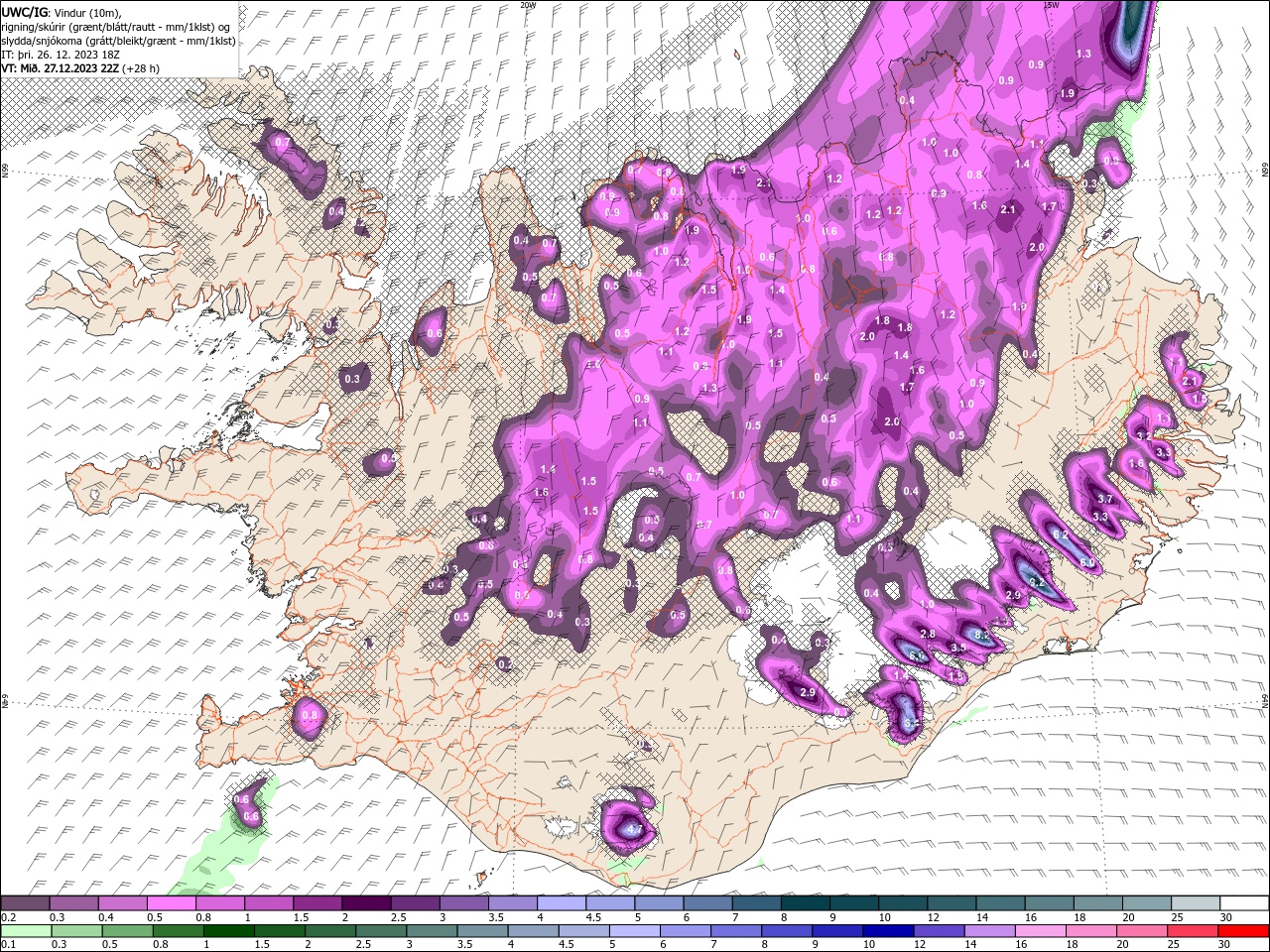1270x952 pixels.
Task: Click the snow scale swatch between 0.2 and 0.3
Action: (x=25, y=903)
